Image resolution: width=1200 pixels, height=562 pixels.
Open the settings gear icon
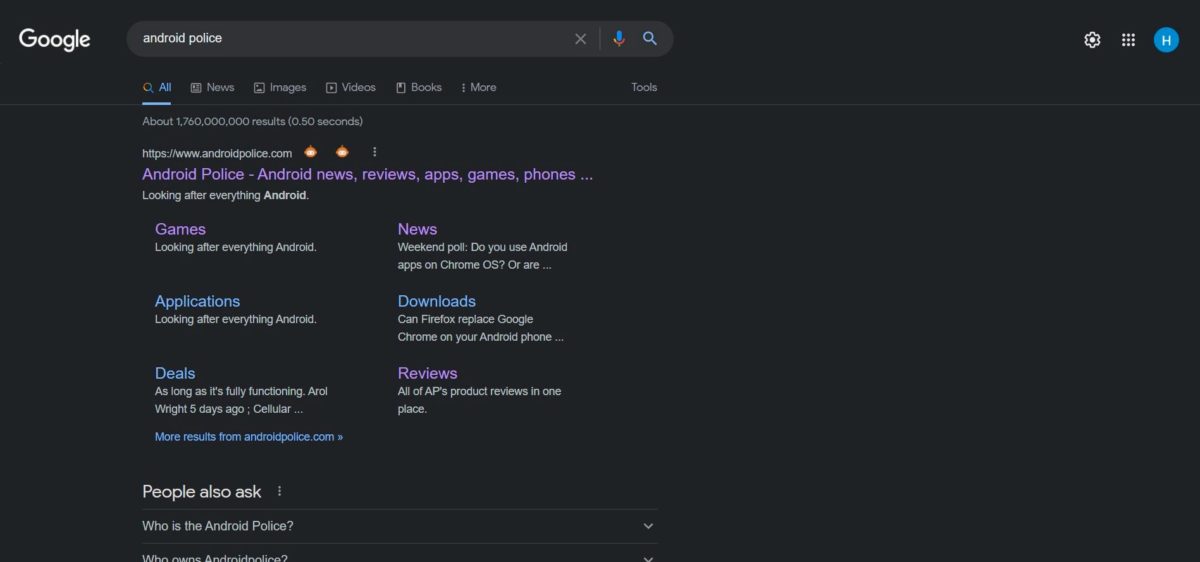tap(1092, 40)
